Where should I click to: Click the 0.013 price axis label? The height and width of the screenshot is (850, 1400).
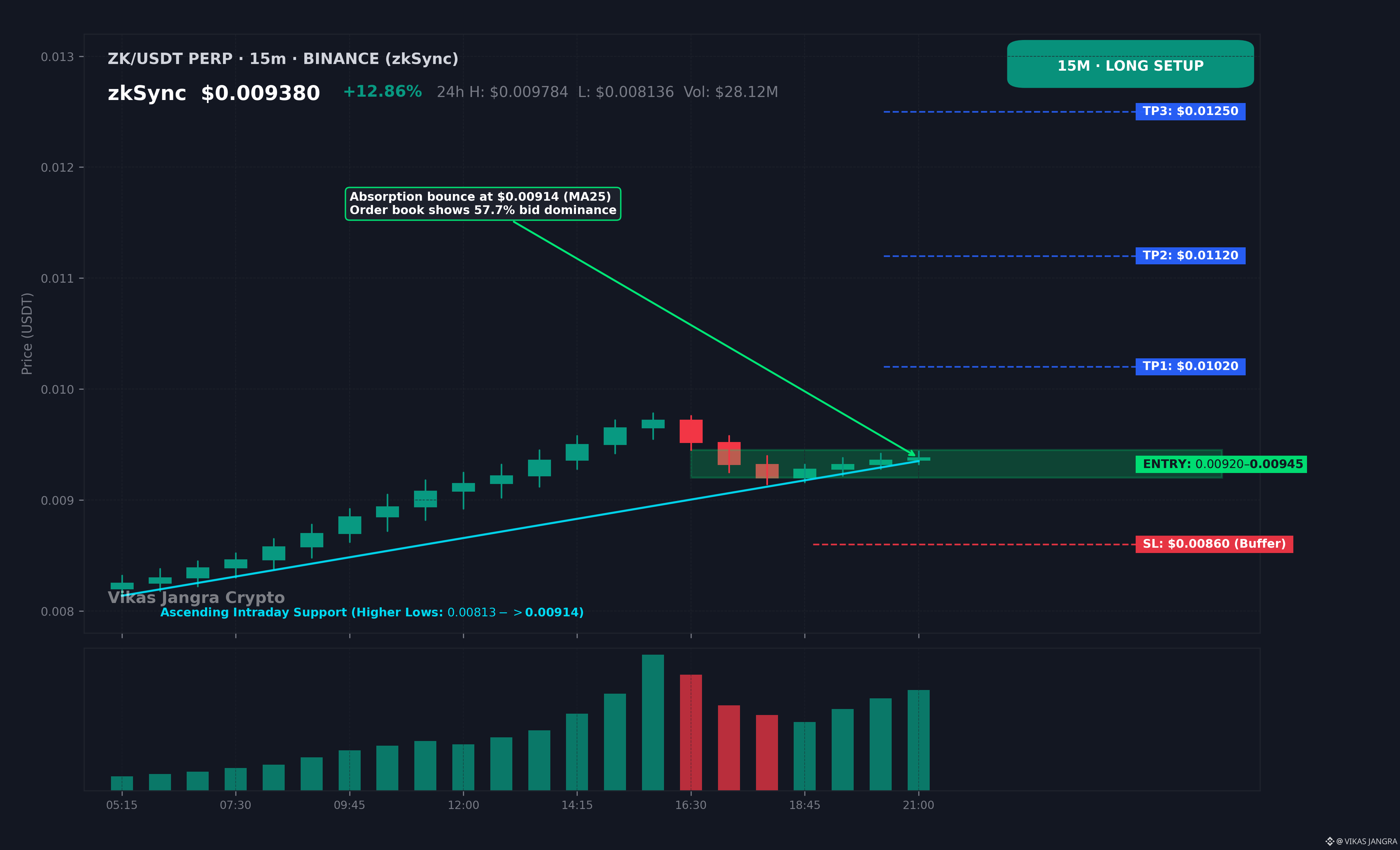[57, 57]
